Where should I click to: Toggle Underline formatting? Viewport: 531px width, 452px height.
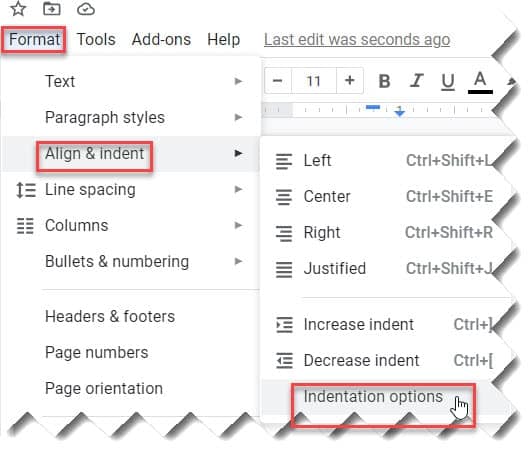click(448, 82)
